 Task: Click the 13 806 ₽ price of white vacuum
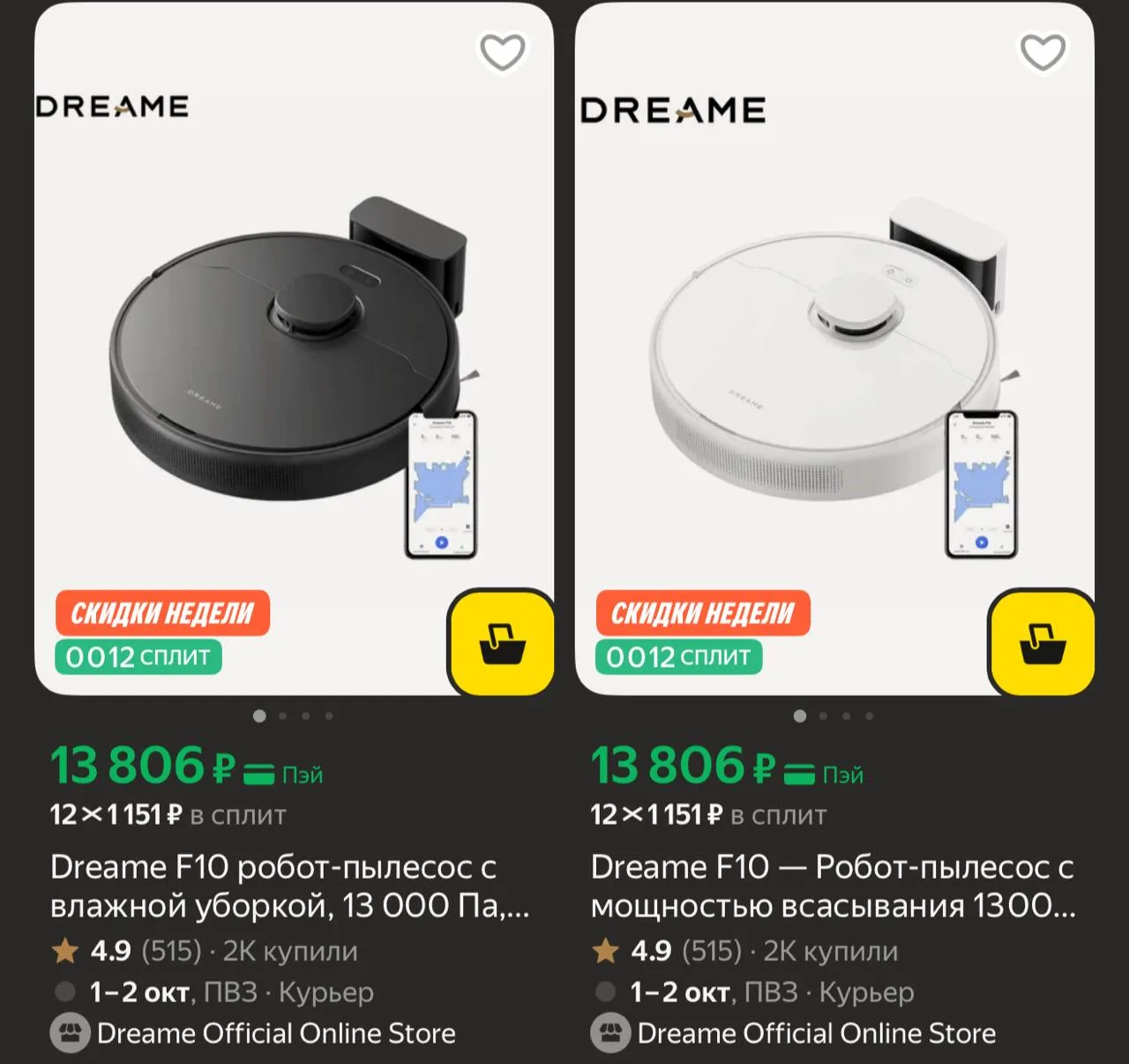(684, 765)
